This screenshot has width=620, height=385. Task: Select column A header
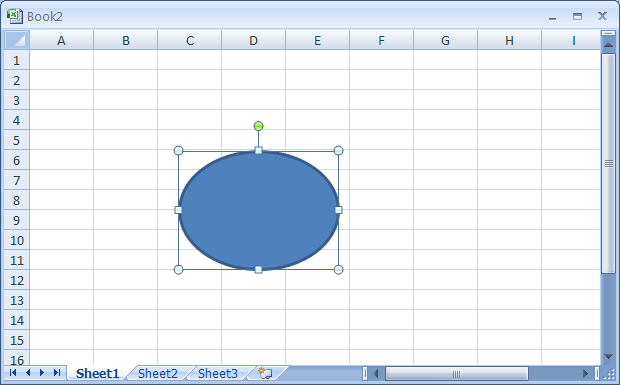click(61, 40)
